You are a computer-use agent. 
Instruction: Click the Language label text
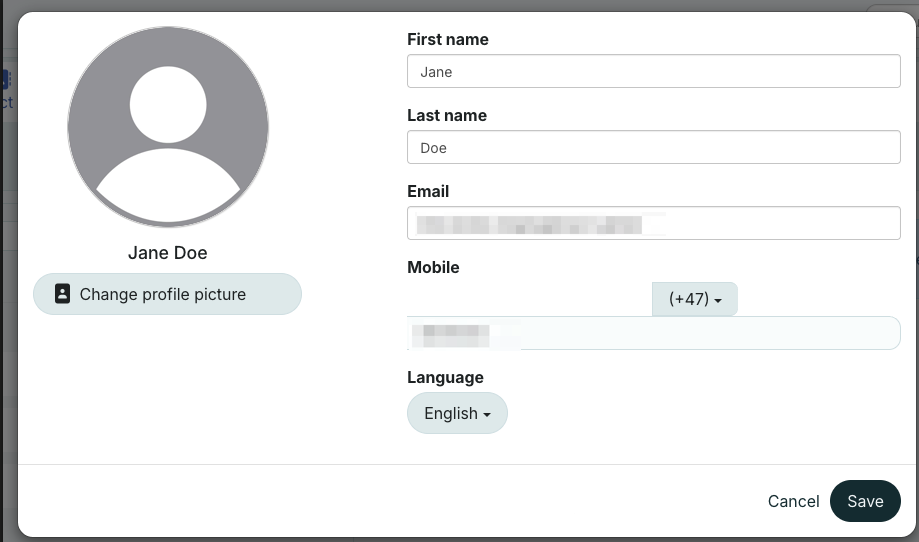(445, 377)
